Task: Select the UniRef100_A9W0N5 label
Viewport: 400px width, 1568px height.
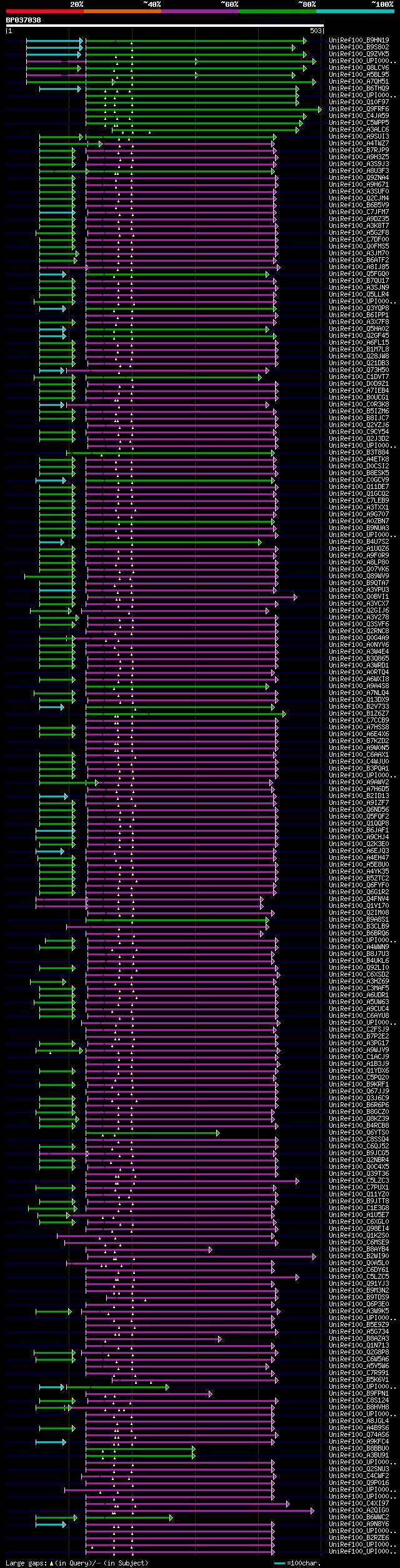Action: click(359, 747)
